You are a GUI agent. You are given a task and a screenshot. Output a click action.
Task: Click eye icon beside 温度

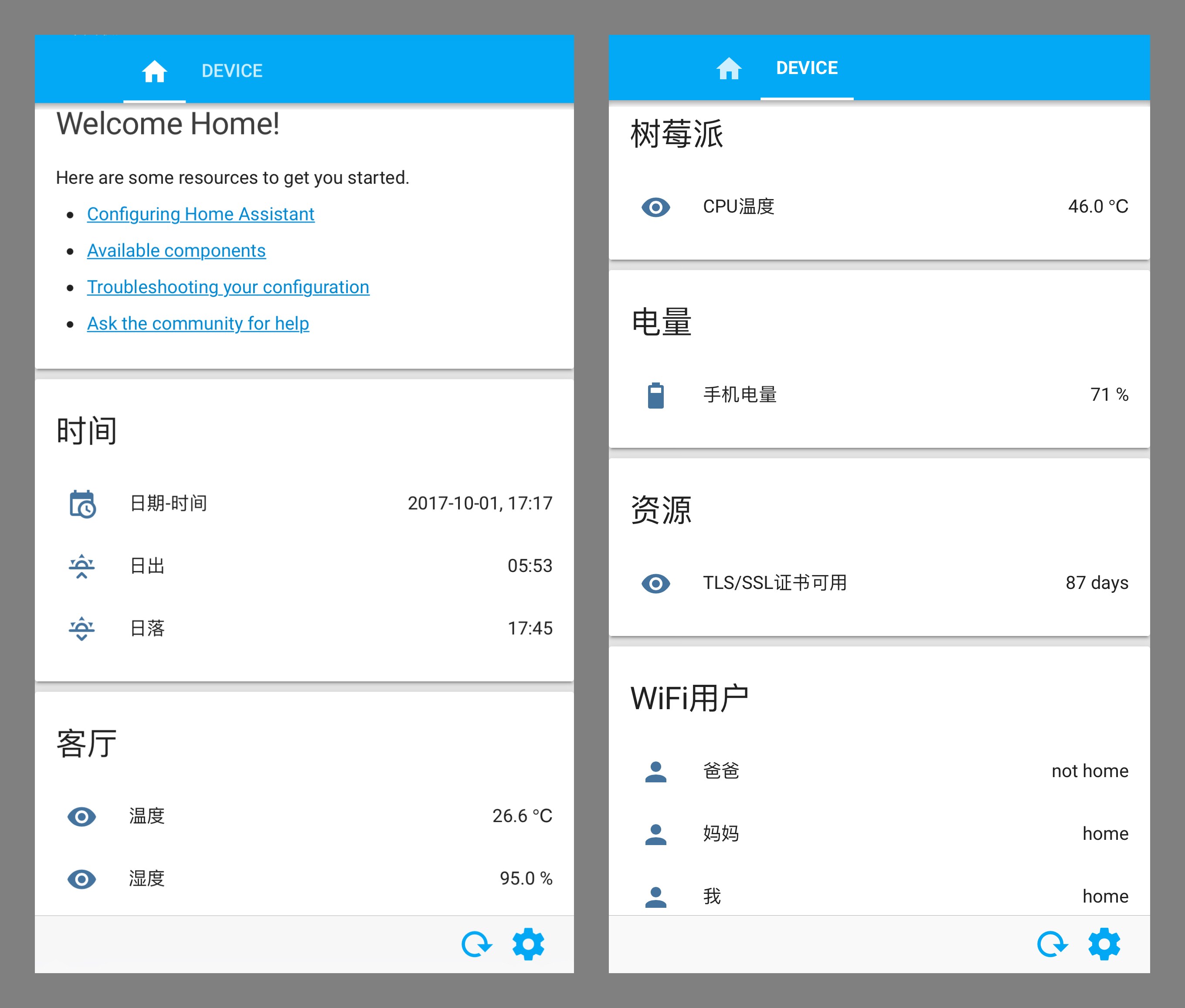coord(82,817)
